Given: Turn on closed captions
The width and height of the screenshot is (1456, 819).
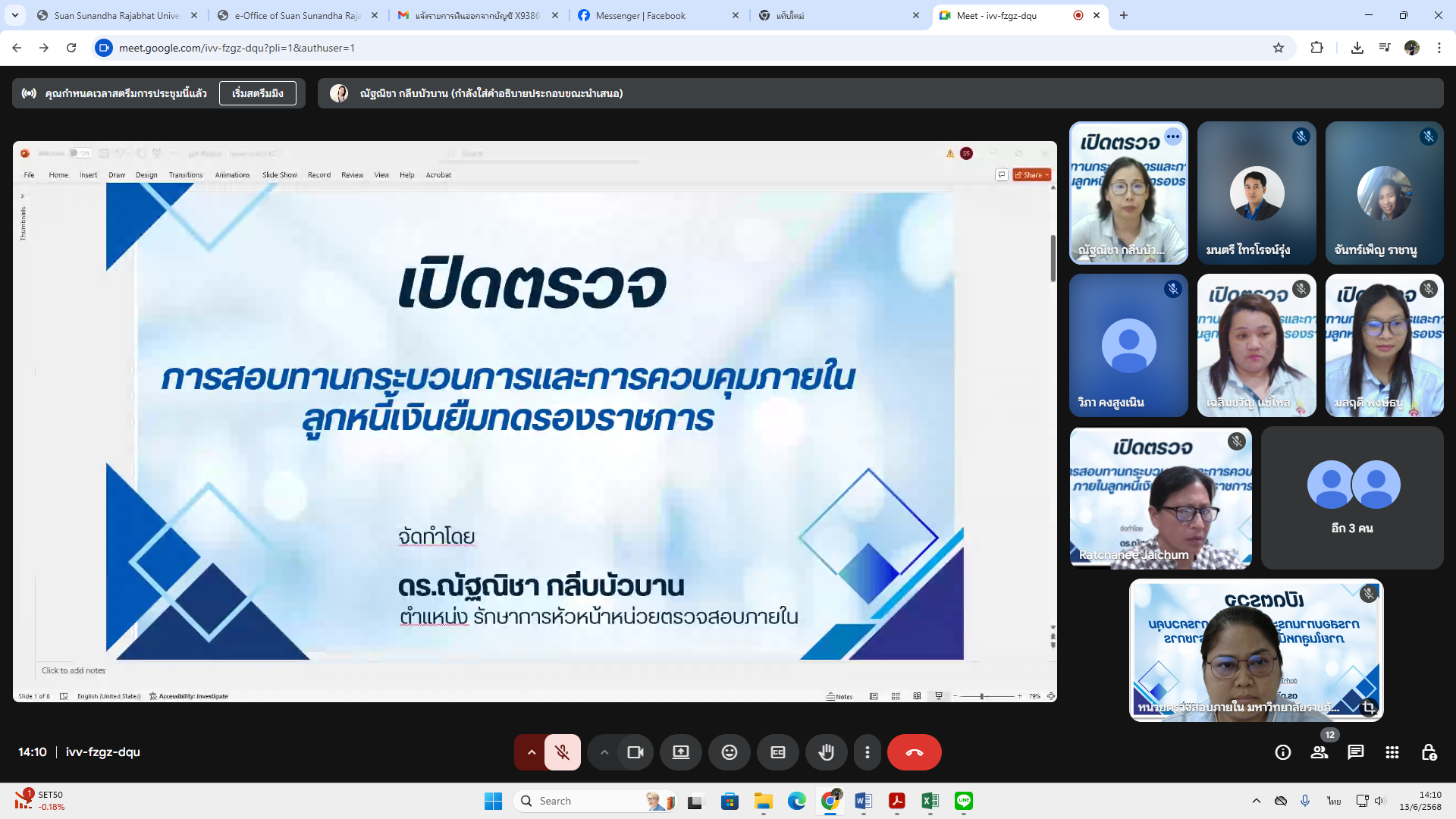Looking at the screenshot, I should [777, 752].
